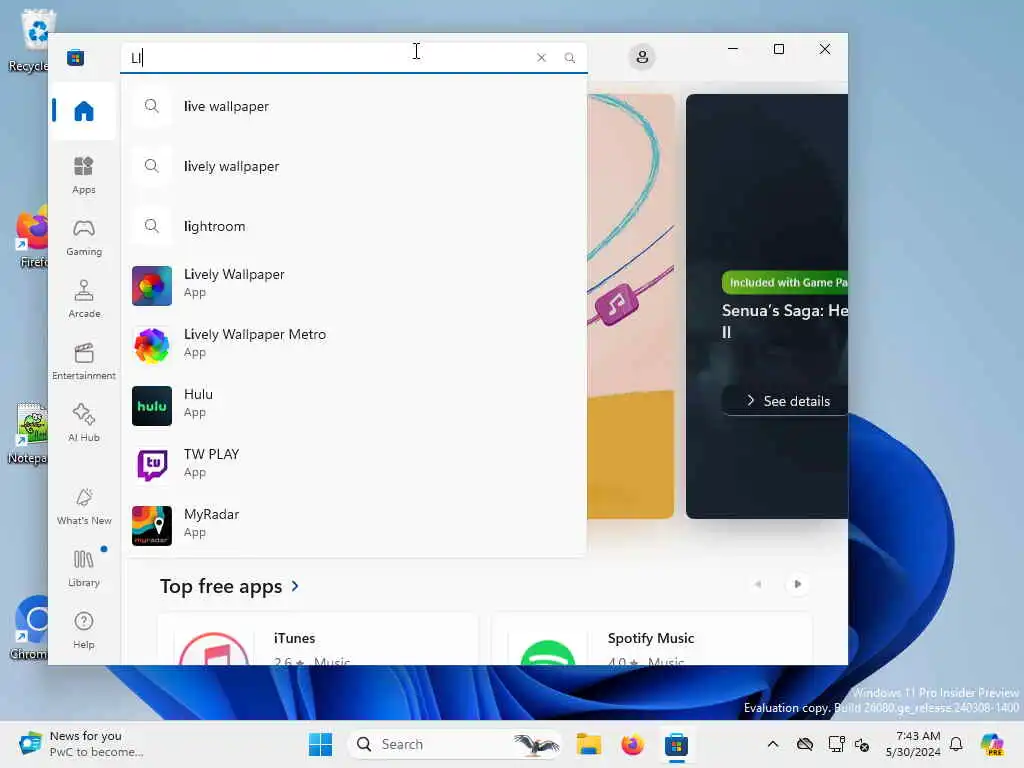
Task: Open News for you widget
Action: click(81, 744)
